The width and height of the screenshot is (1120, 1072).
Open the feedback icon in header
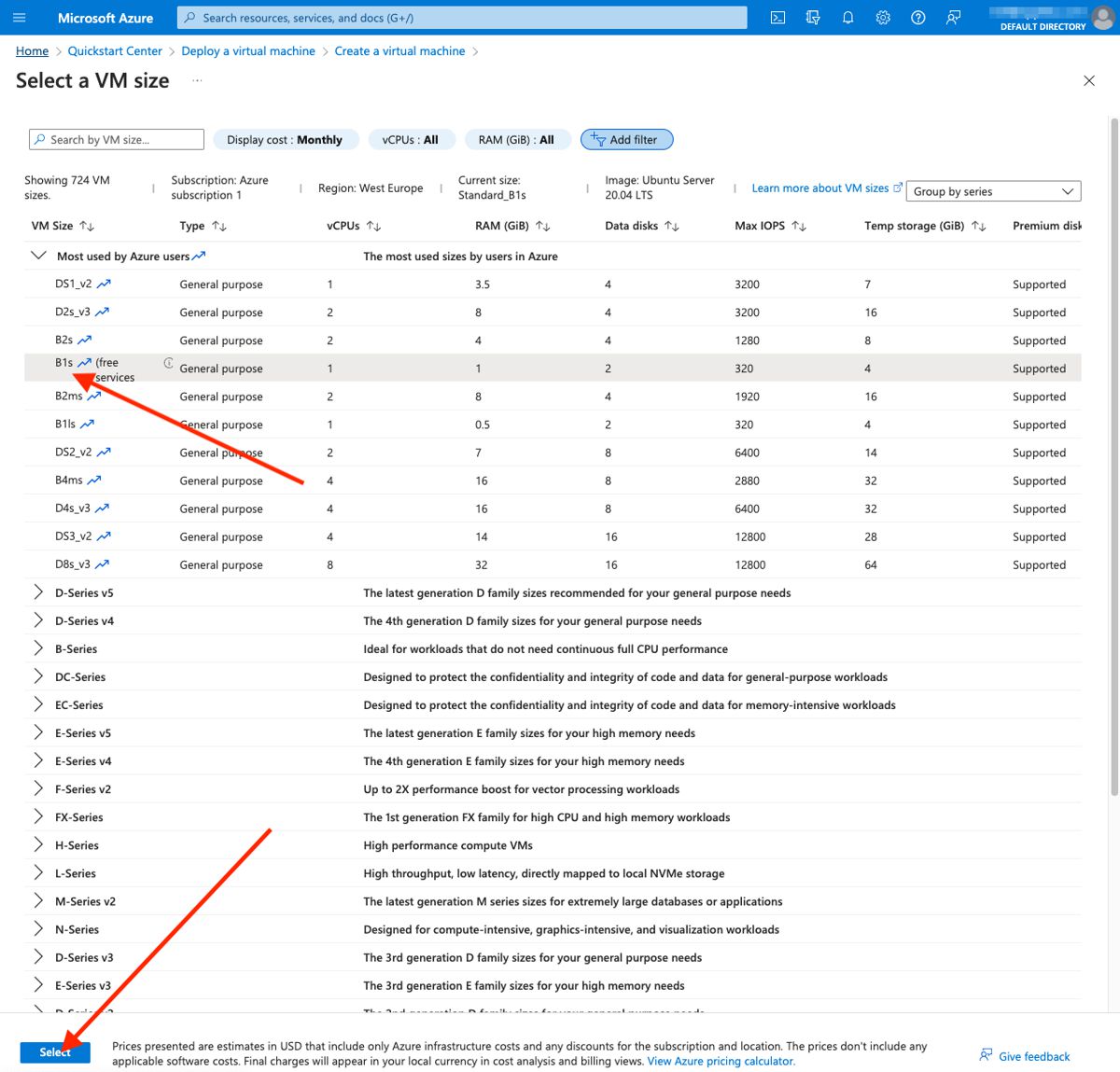click(953, 18)
